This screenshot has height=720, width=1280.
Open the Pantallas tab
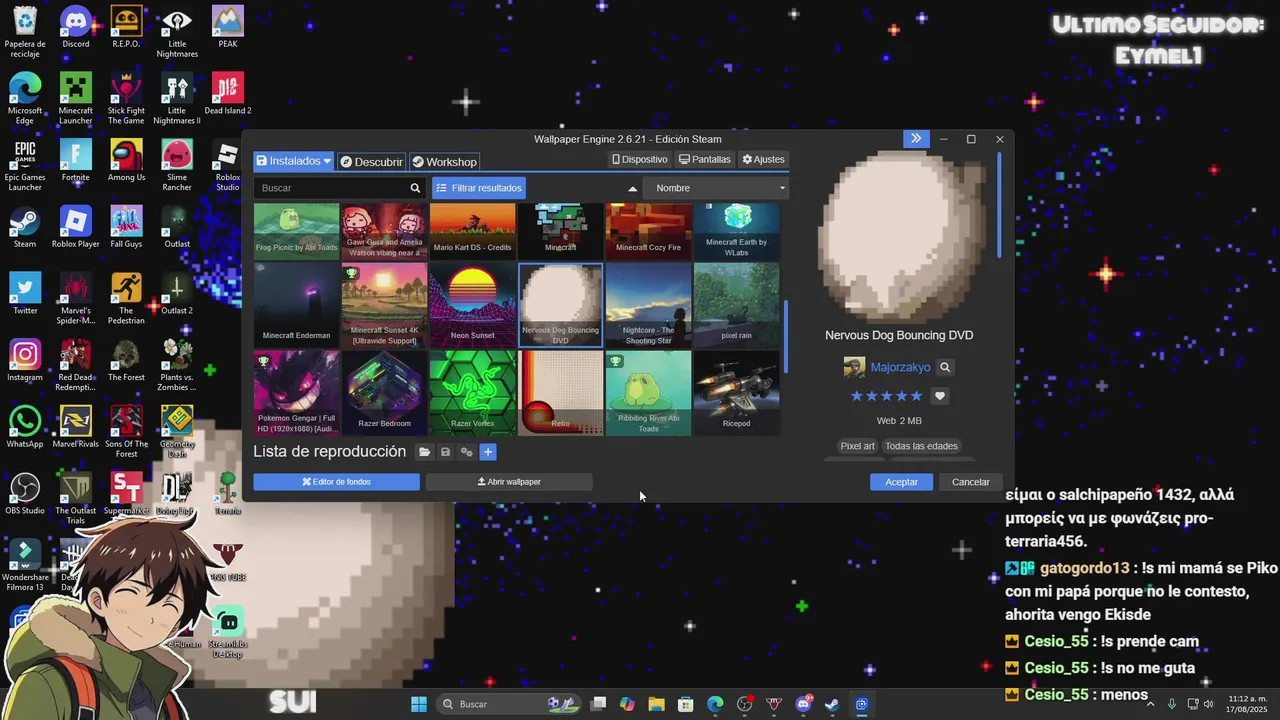pyautogui.click(x=704, y=159)
